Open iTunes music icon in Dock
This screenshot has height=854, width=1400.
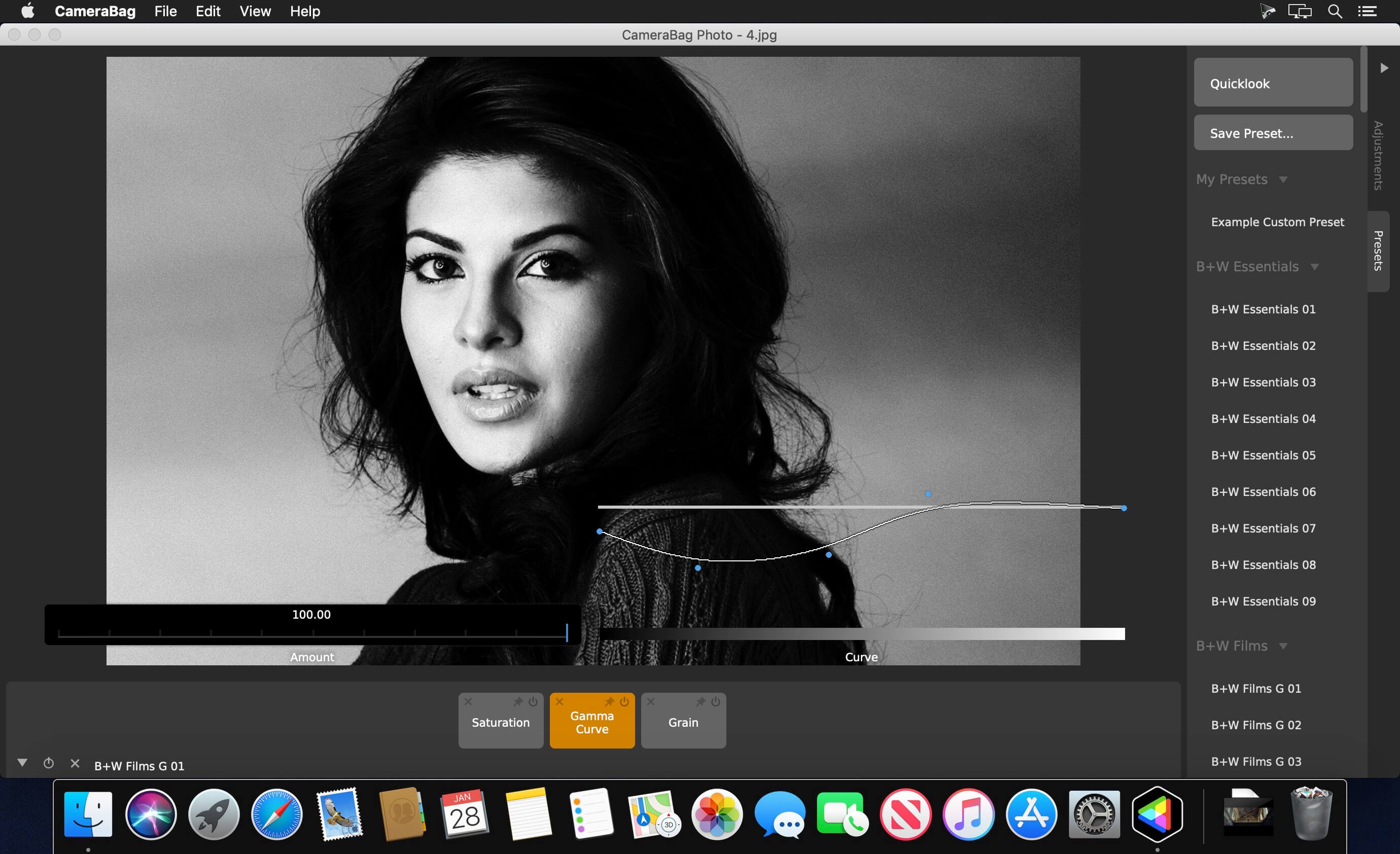pos(969,814)
